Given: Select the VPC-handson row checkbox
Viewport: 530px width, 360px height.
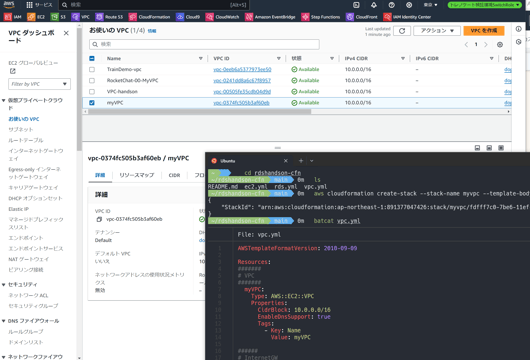Looking at the screenshot, I should coord(92,92).
